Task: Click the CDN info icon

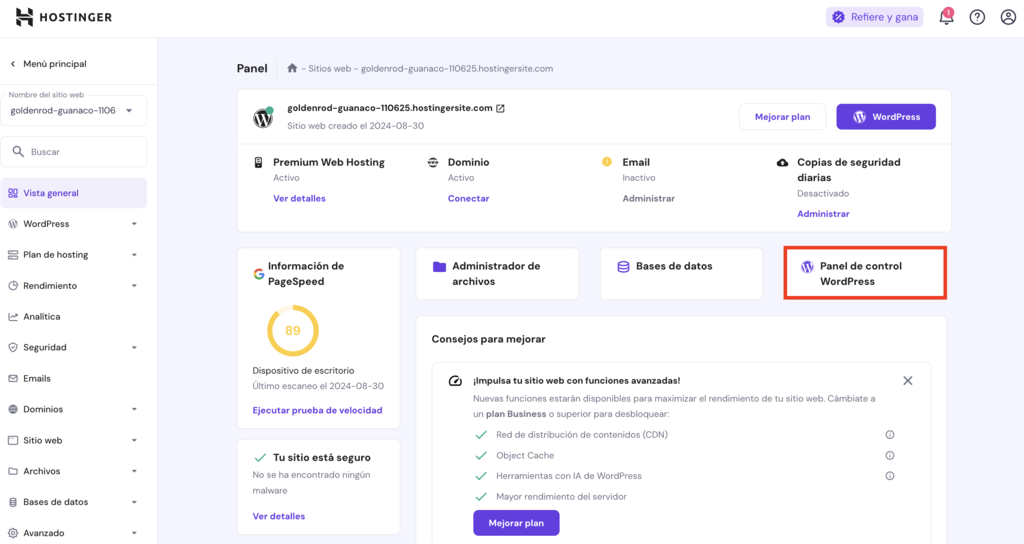Action: click(889, 435)
